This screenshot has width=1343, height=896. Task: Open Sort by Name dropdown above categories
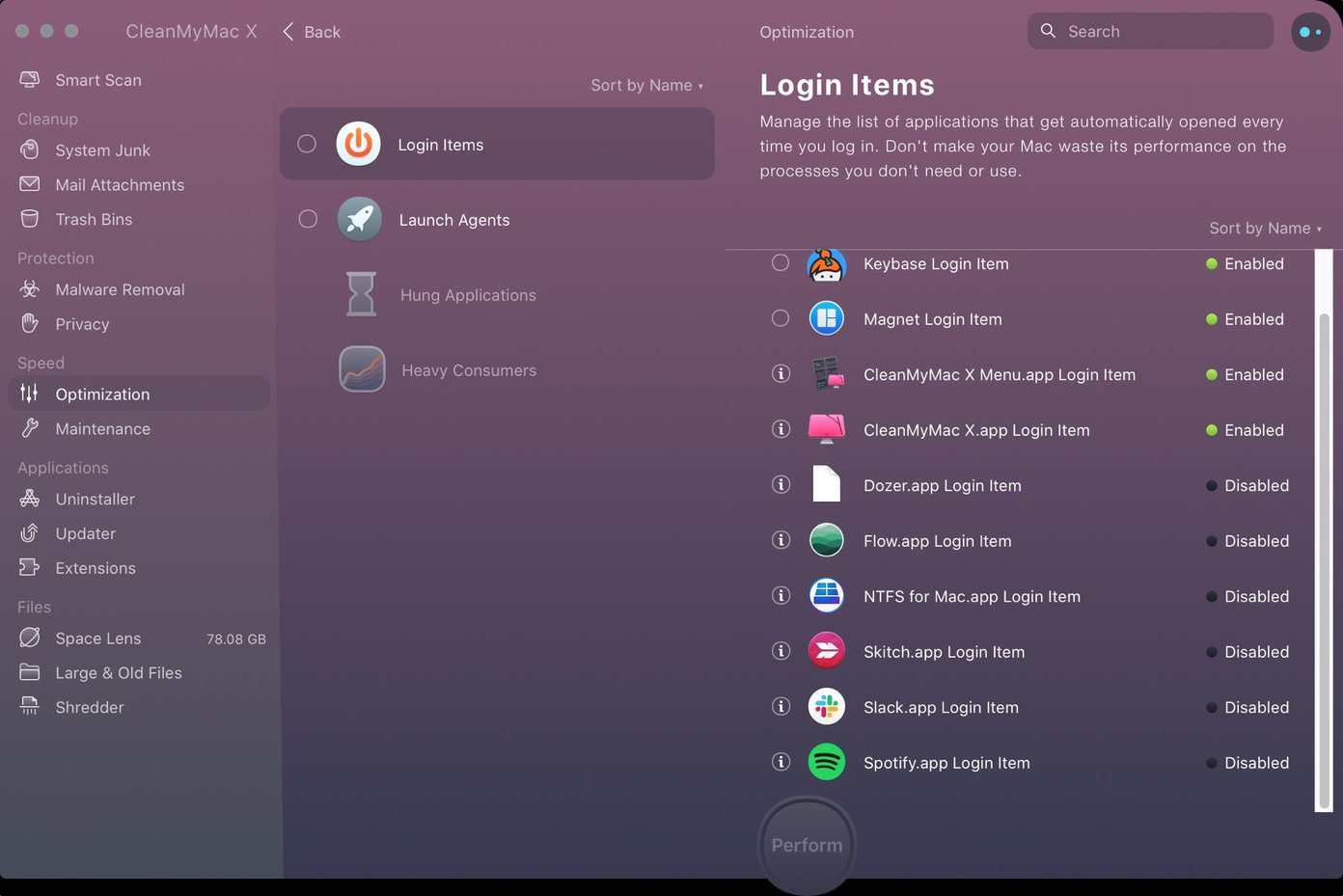[x=646, y=85]
